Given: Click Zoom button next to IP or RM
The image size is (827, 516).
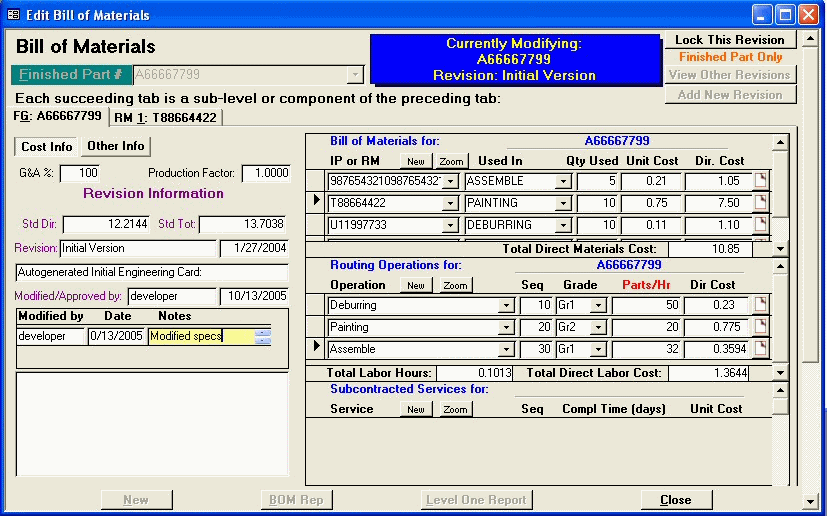Looking at the screenshot, I should [451, 161].
